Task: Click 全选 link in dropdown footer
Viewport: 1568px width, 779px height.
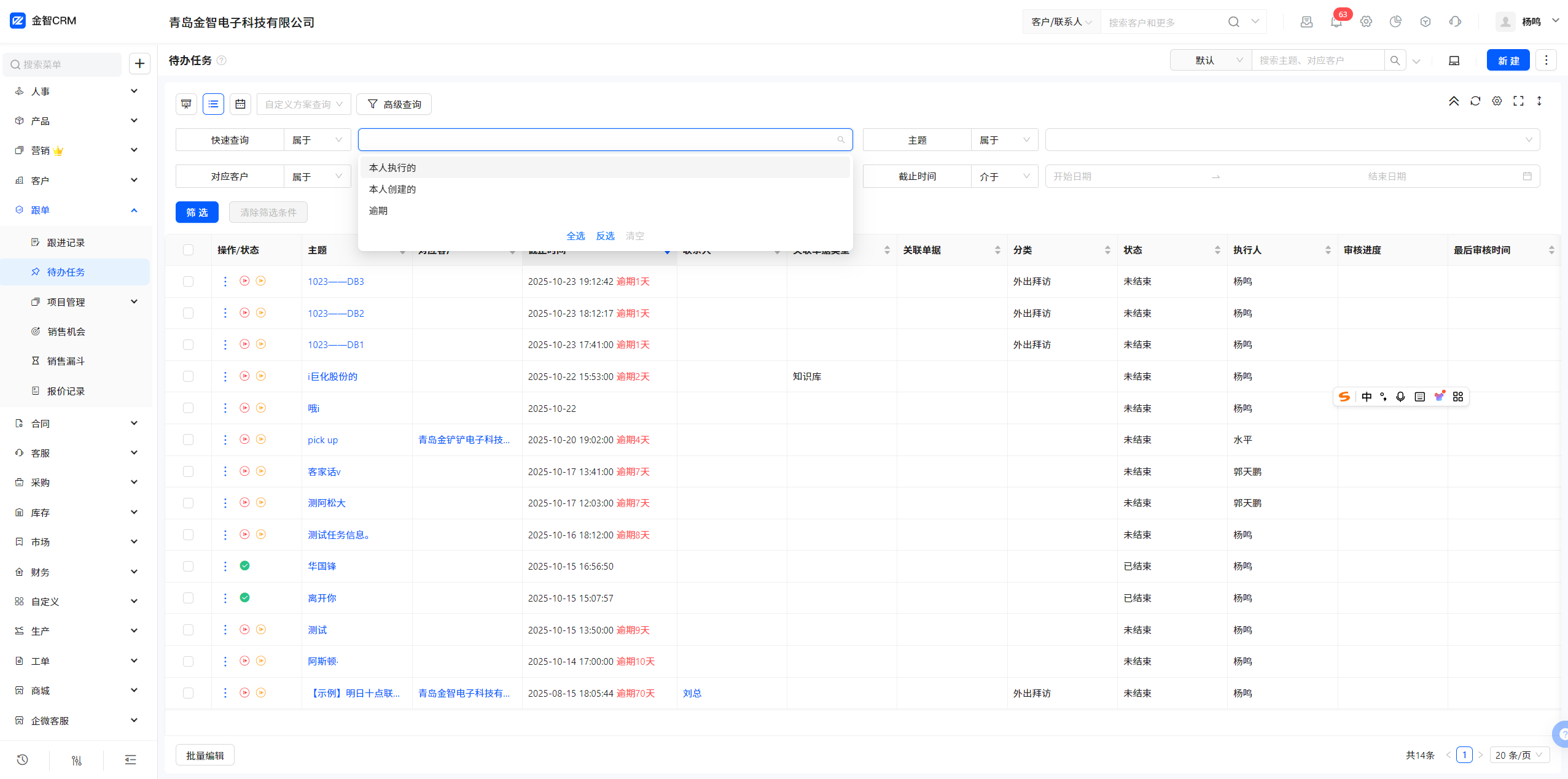Action: [x=575, y=236]
